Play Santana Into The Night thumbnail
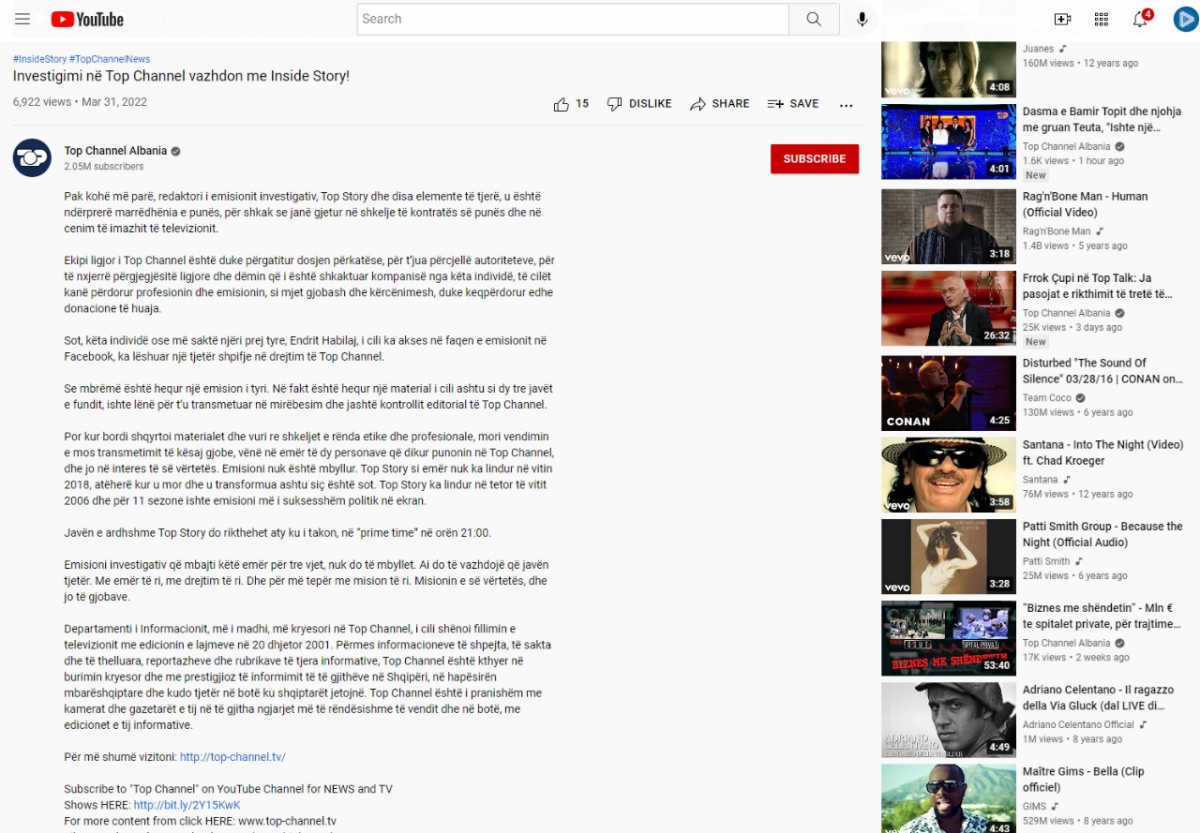This screenshot has width=1200, height=833. [x=948, y=475]
